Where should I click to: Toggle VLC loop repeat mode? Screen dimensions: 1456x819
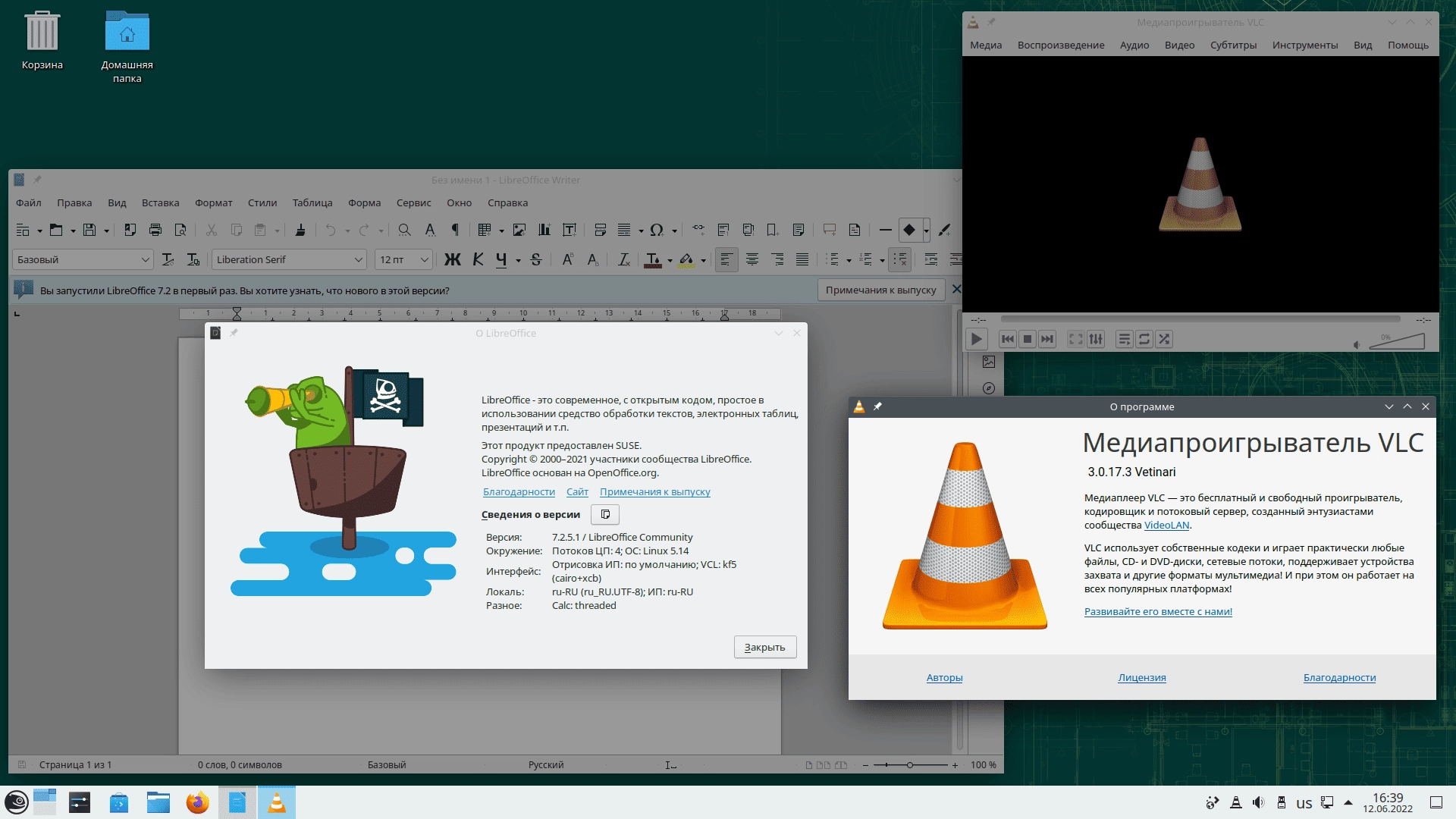(1144, 339)
